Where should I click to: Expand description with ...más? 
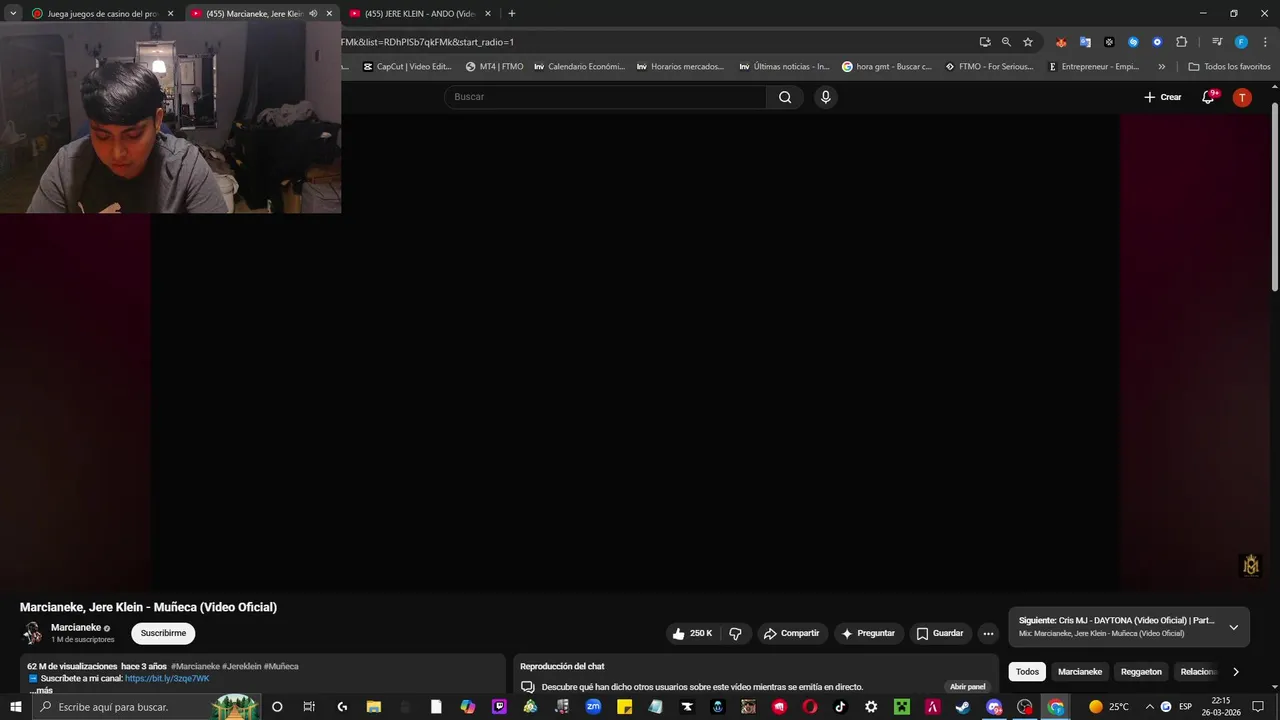coord(41,690)
